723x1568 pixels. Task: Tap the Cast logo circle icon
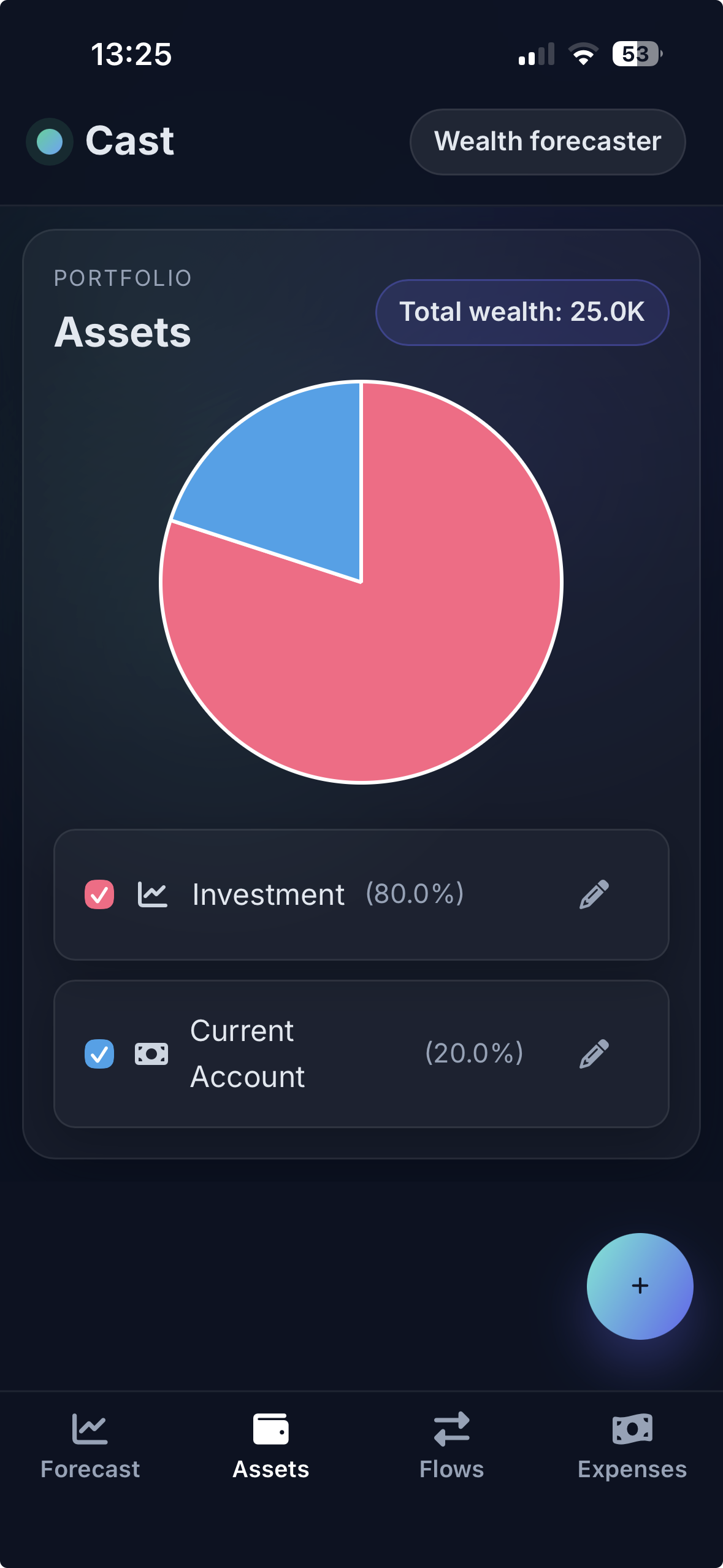pyautogui.click(x=50, y=142)
